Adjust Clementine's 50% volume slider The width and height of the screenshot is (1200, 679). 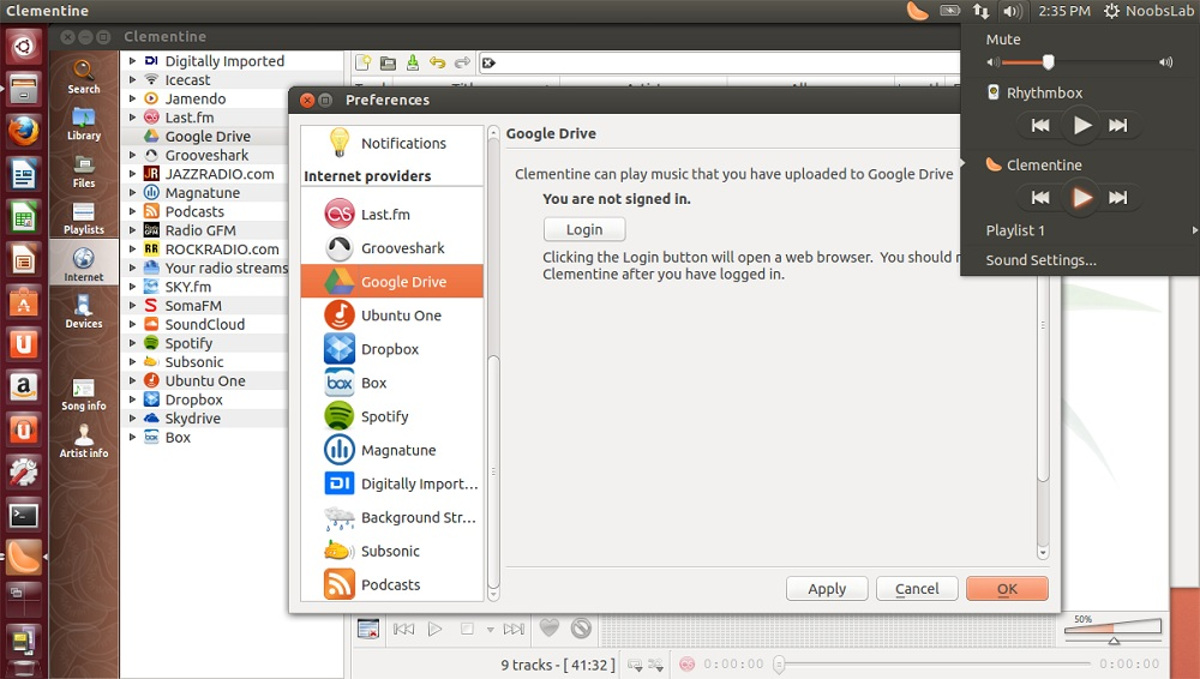1115,630
